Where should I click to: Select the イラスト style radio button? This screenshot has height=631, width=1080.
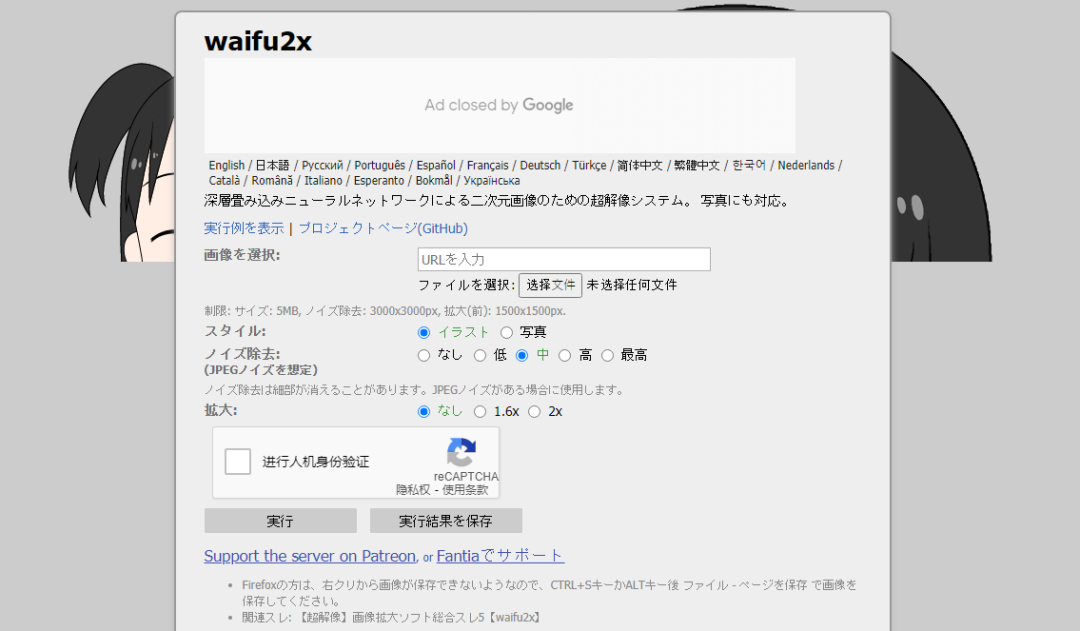(424, 333)
